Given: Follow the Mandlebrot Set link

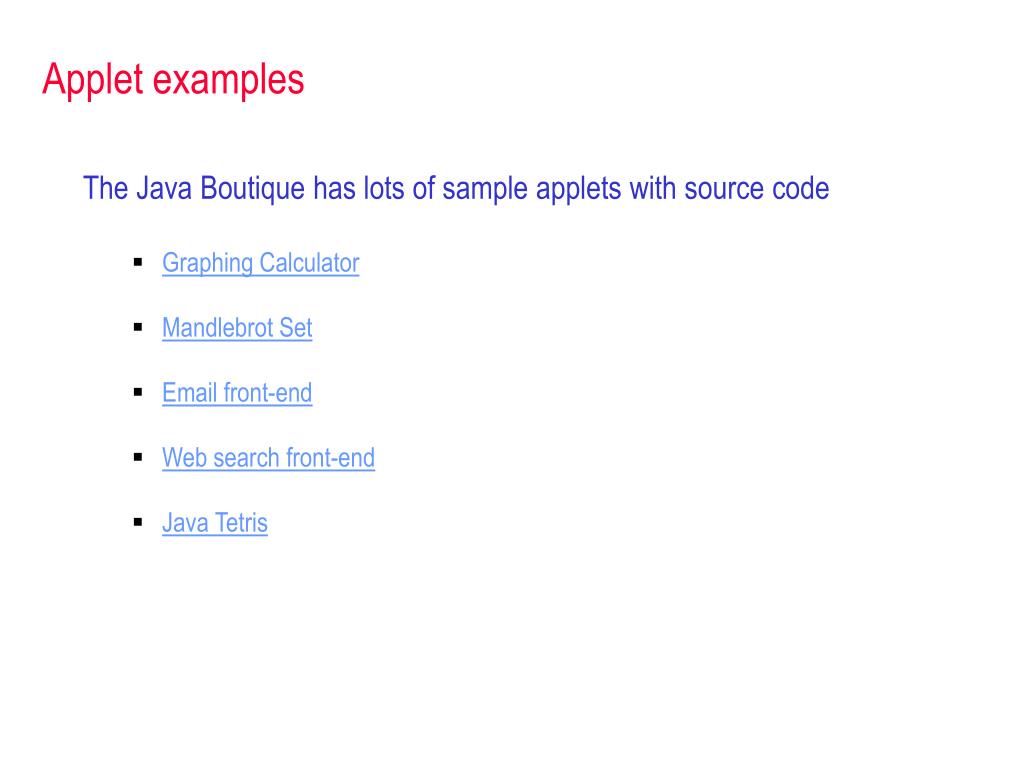Looking at the screenshot, I should click(237, 327).
